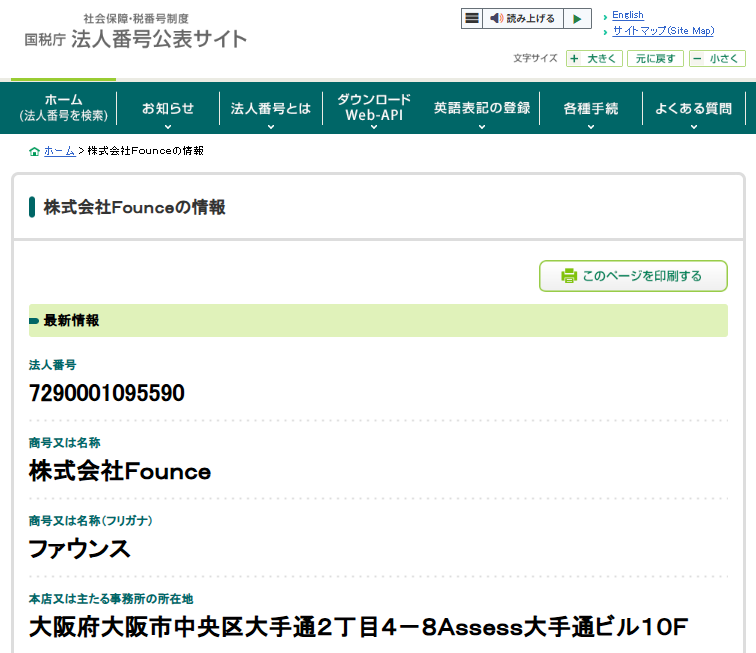756x653 pixels.
Task: Expand the chevron under お知らせ
Action: coord(168,127)
